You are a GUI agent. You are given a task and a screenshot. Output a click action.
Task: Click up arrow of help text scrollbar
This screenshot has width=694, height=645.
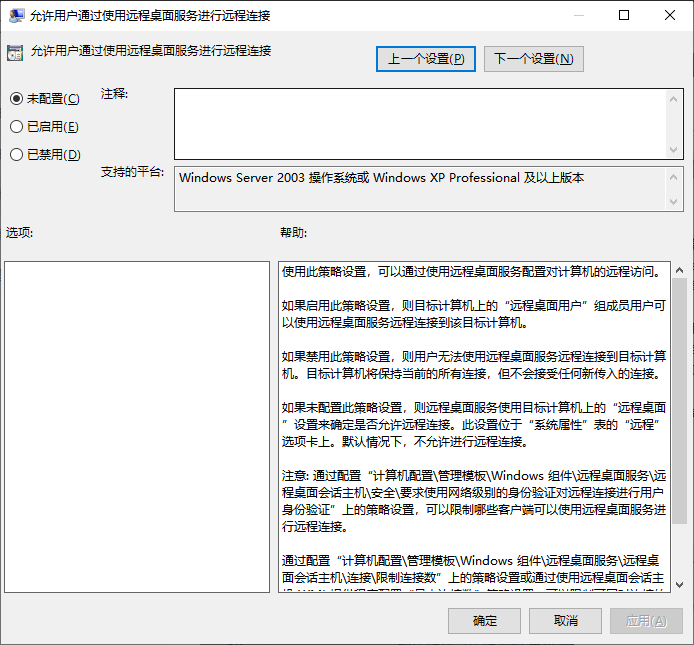[680, 270]
